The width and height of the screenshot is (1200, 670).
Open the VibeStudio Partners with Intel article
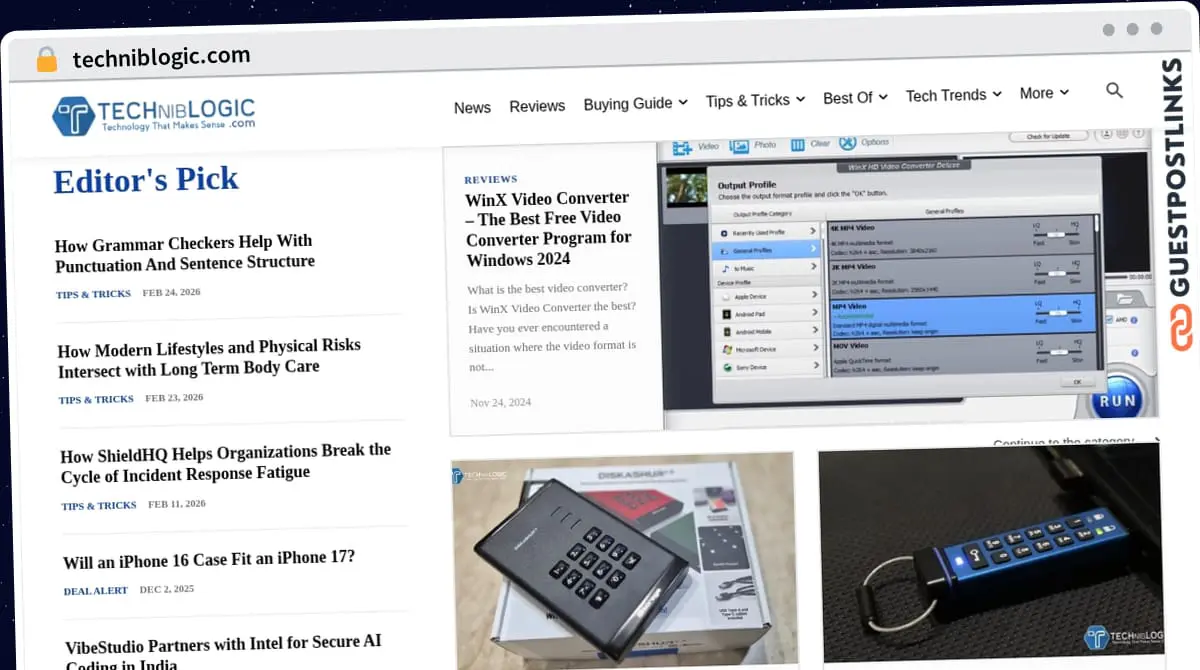click(224, 650)
